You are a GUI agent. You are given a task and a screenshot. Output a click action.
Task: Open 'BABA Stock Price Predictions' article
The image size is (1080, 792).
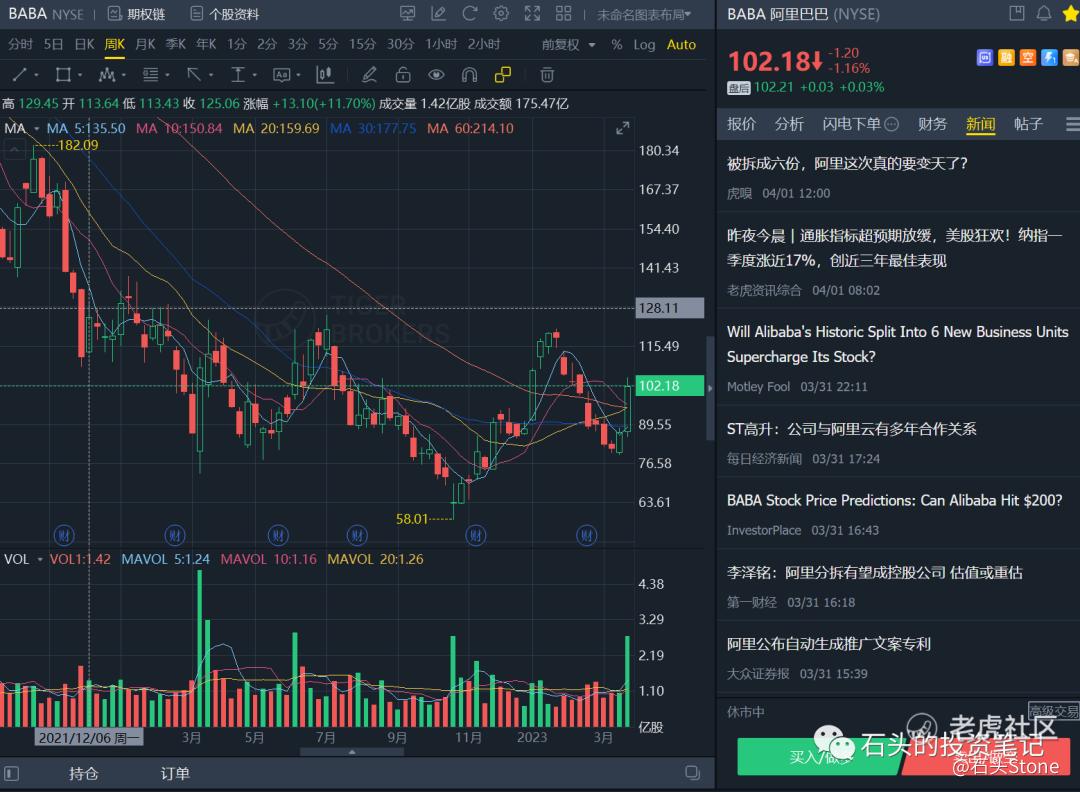pos(895,501)
